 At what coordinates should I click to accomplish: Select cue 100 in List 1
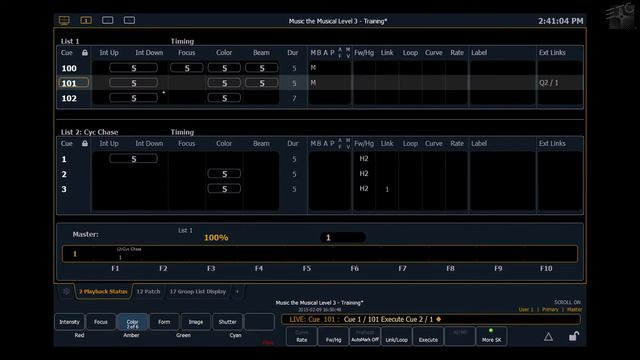click(x=69, y=68)
